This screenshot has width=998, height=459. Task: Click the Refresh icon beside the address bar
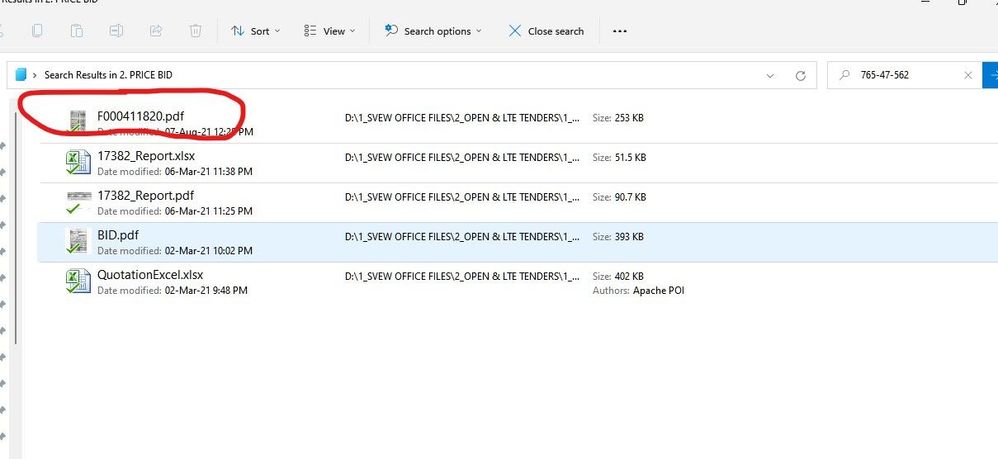801,76
